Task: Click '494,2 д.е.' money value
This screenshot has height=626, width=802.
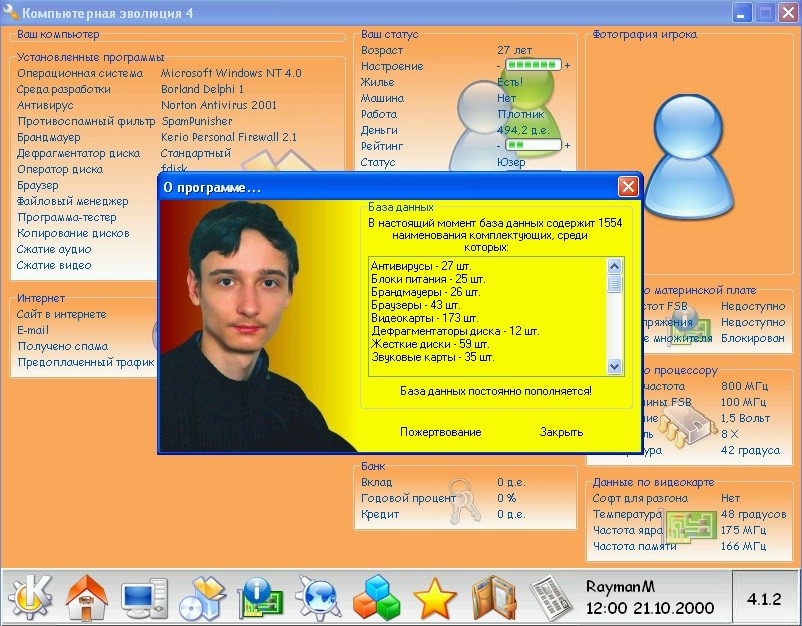Action: click(523, 130)
